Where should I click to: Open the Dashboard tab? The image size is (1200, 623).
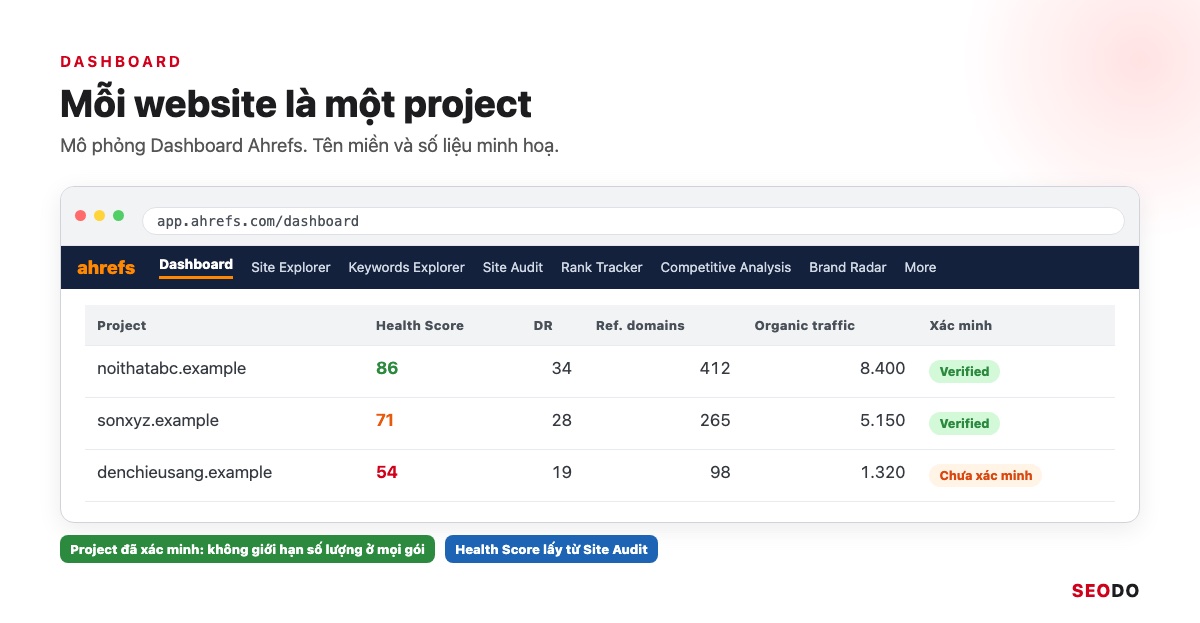pyautogui.click(x=196, y=265)
